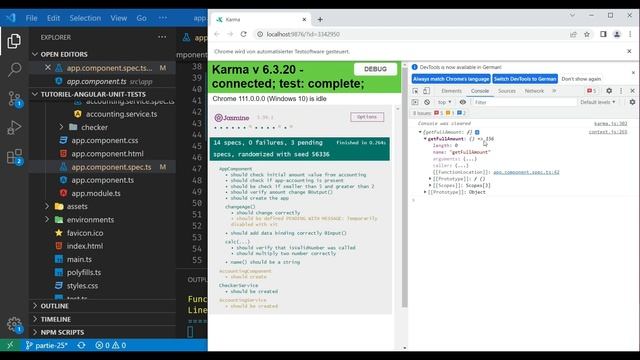The height and width of the screenshot is (360, 640).
Task: Open the Chrome profile icon
Action: tap(617, 34)
